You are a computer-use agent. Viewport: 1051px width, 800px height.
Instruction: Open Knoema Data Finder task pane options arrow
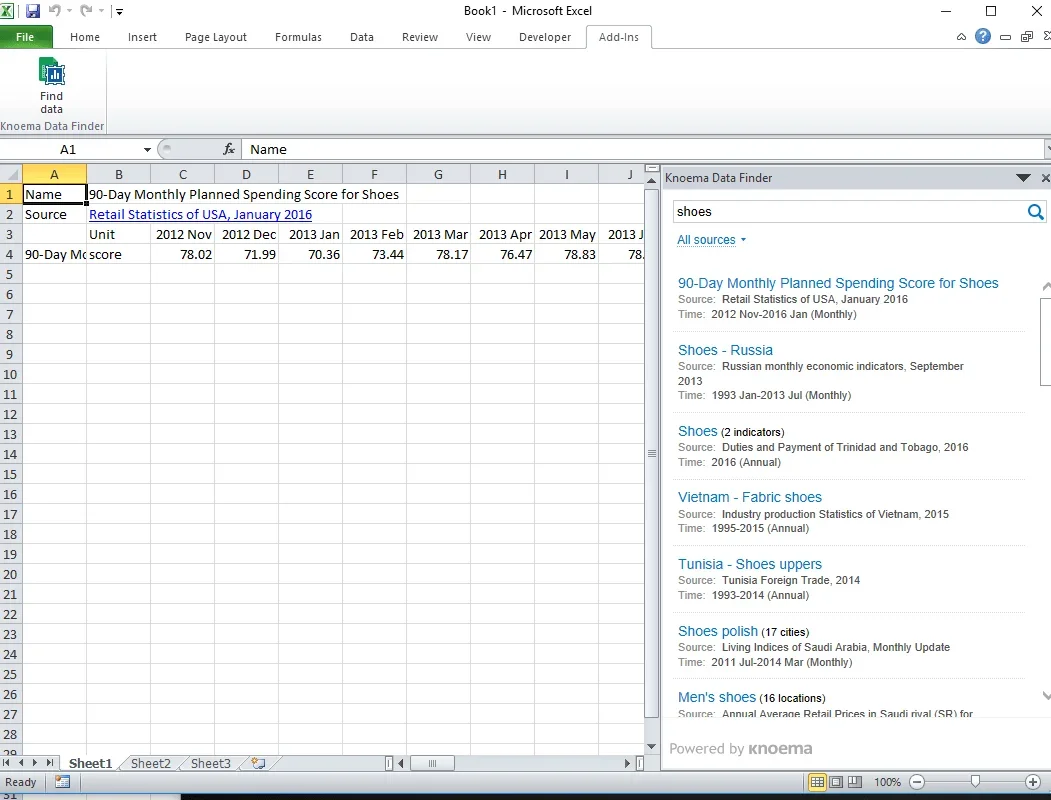click(1023, 178)
